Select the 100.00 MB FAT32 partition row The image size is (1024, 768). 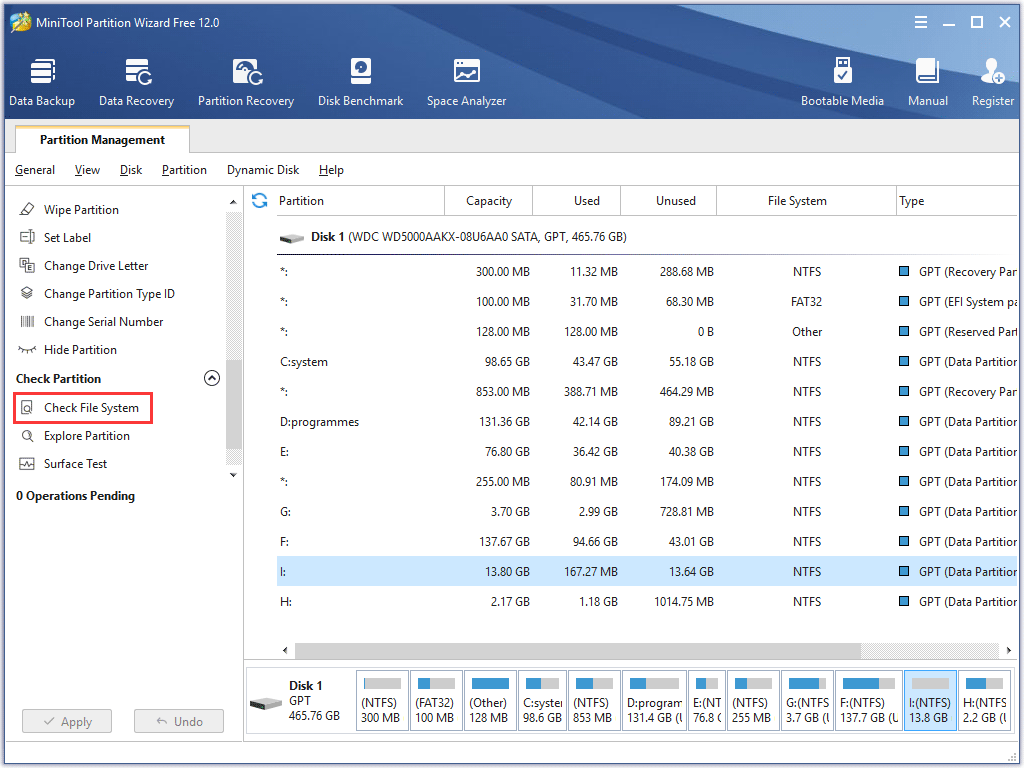coord(647,302)
